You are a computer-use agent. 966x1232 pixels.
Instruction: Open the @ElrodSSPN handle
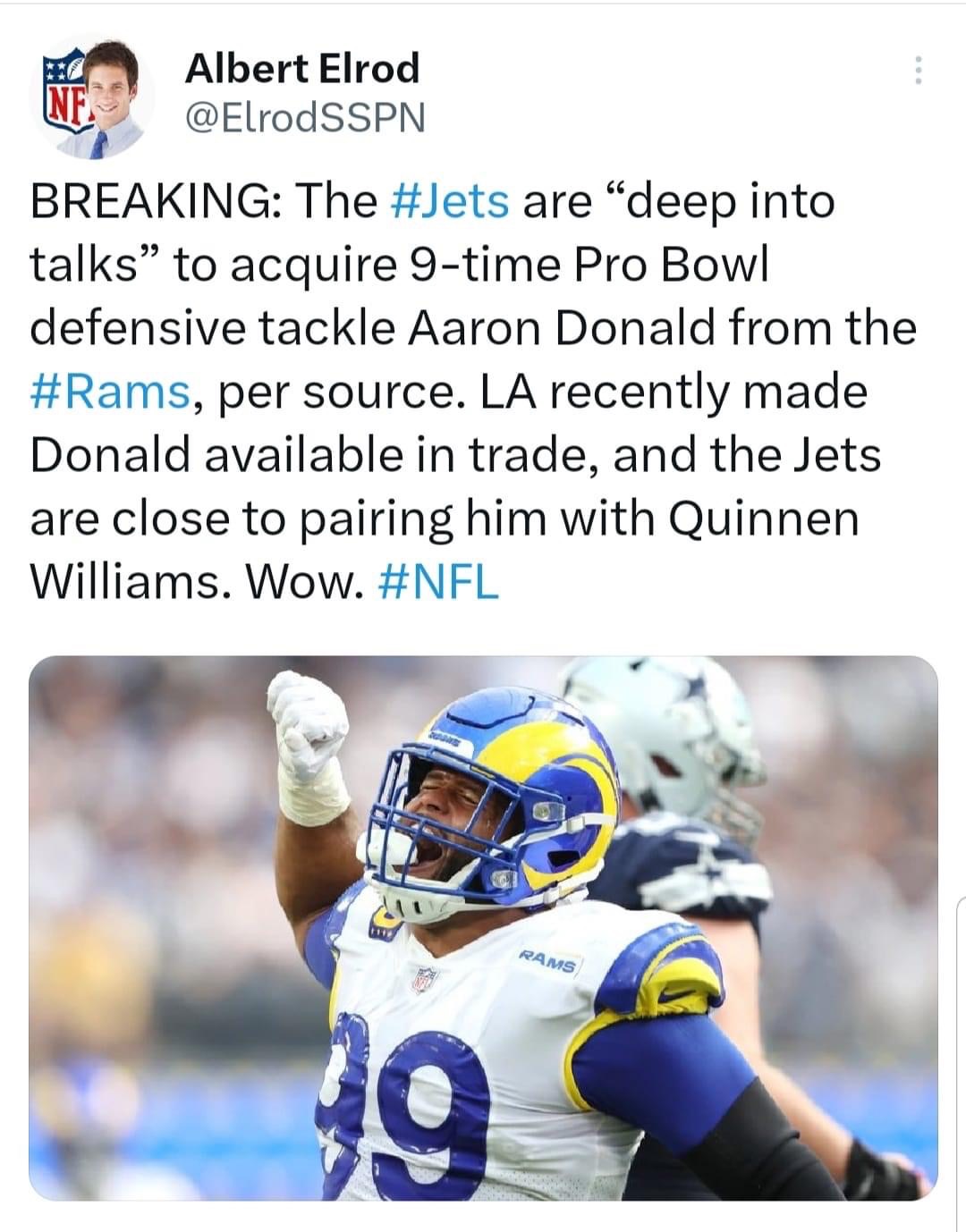[304, 117]
